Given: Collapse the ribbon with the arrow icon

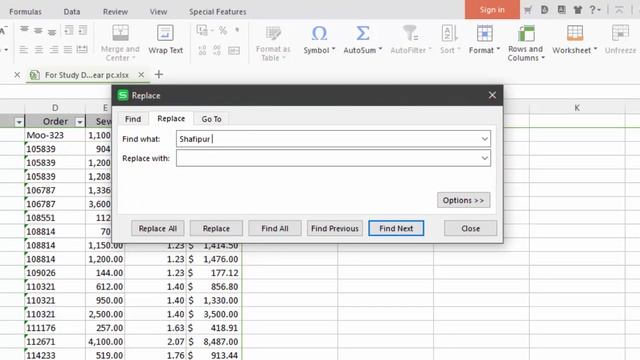Looking at the screenshot, I should 619,10.
